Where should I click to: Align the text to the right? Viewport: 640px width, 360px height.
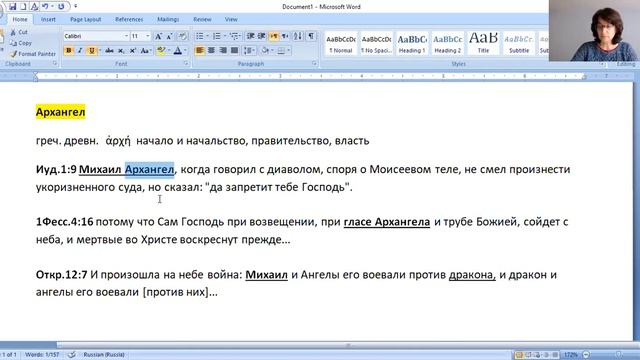(223, 51)
